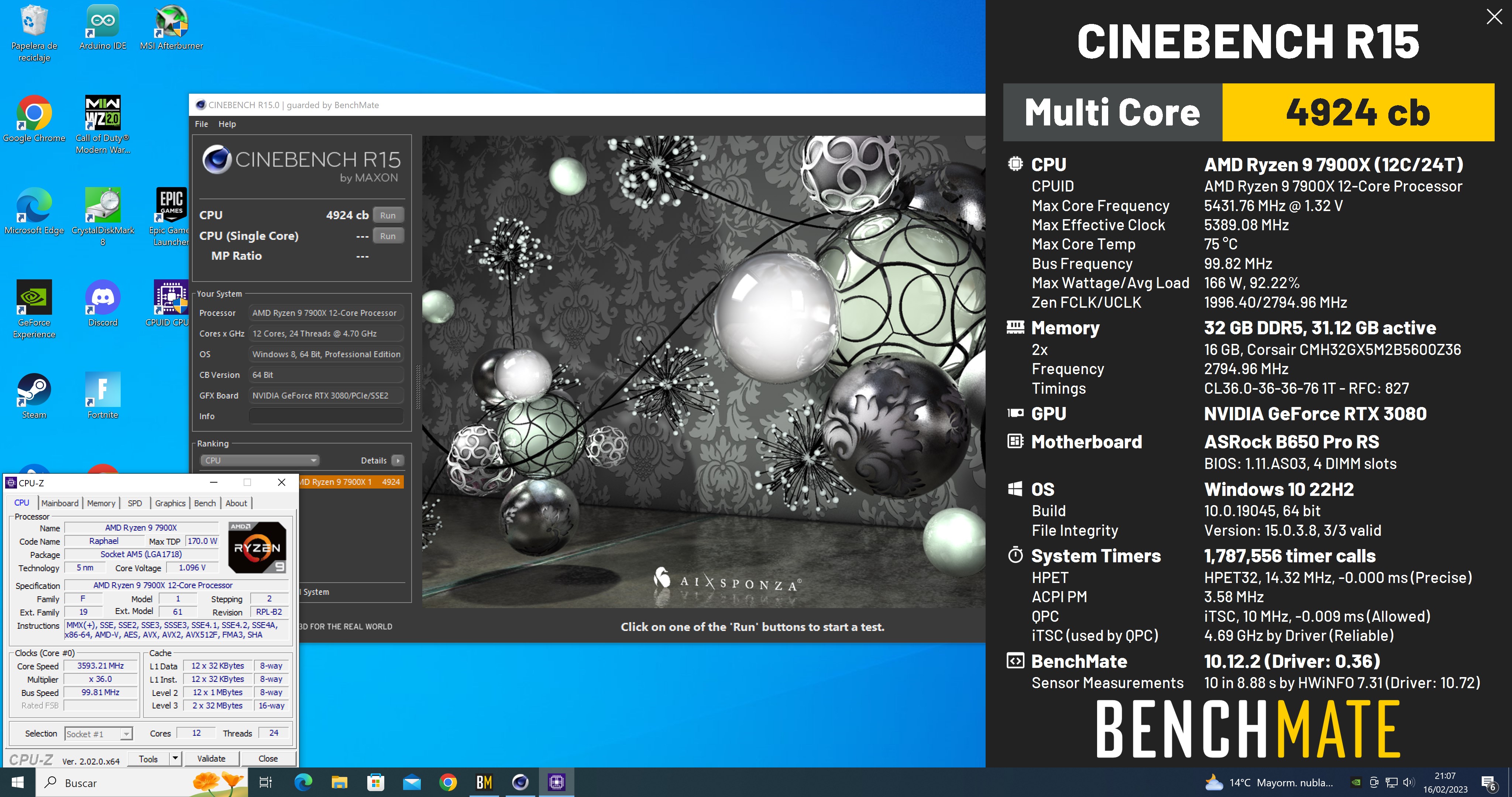1512x797 pixels.
Task: Switch to Graphics tab in CPU-Z
Action: 170,504
